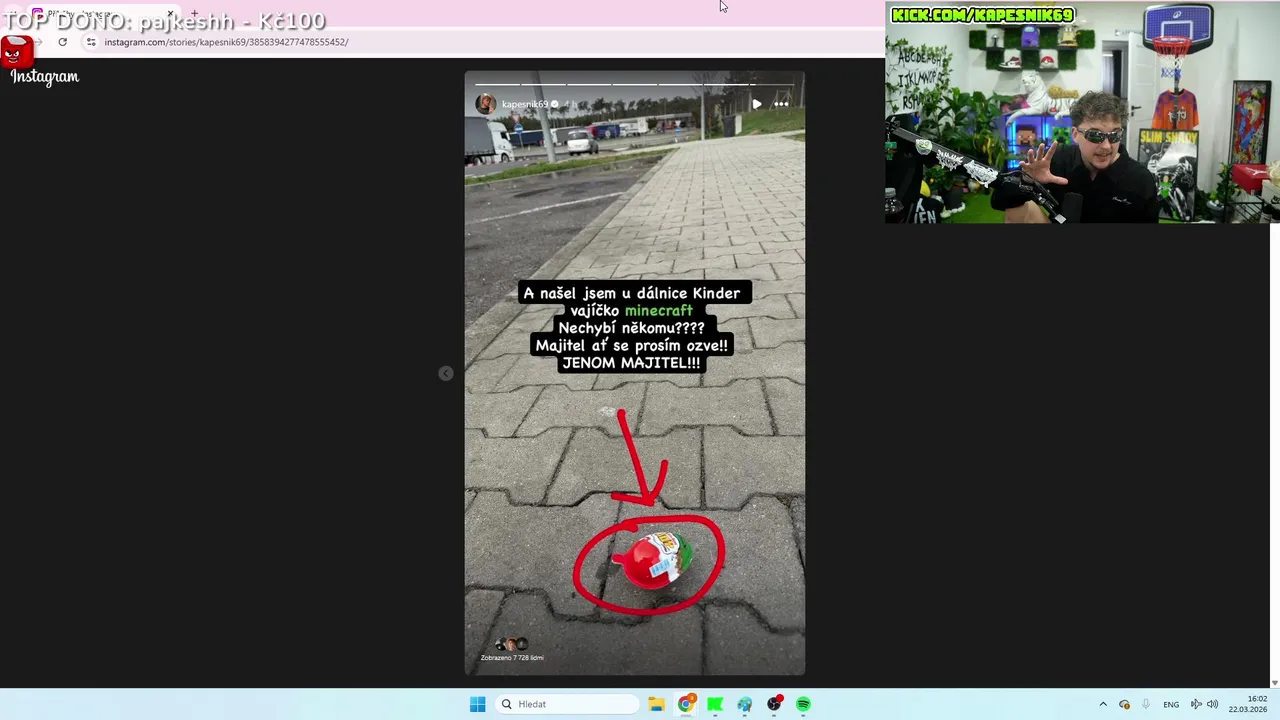Open the paint palette app in taskbar

[x=745, y=704]
